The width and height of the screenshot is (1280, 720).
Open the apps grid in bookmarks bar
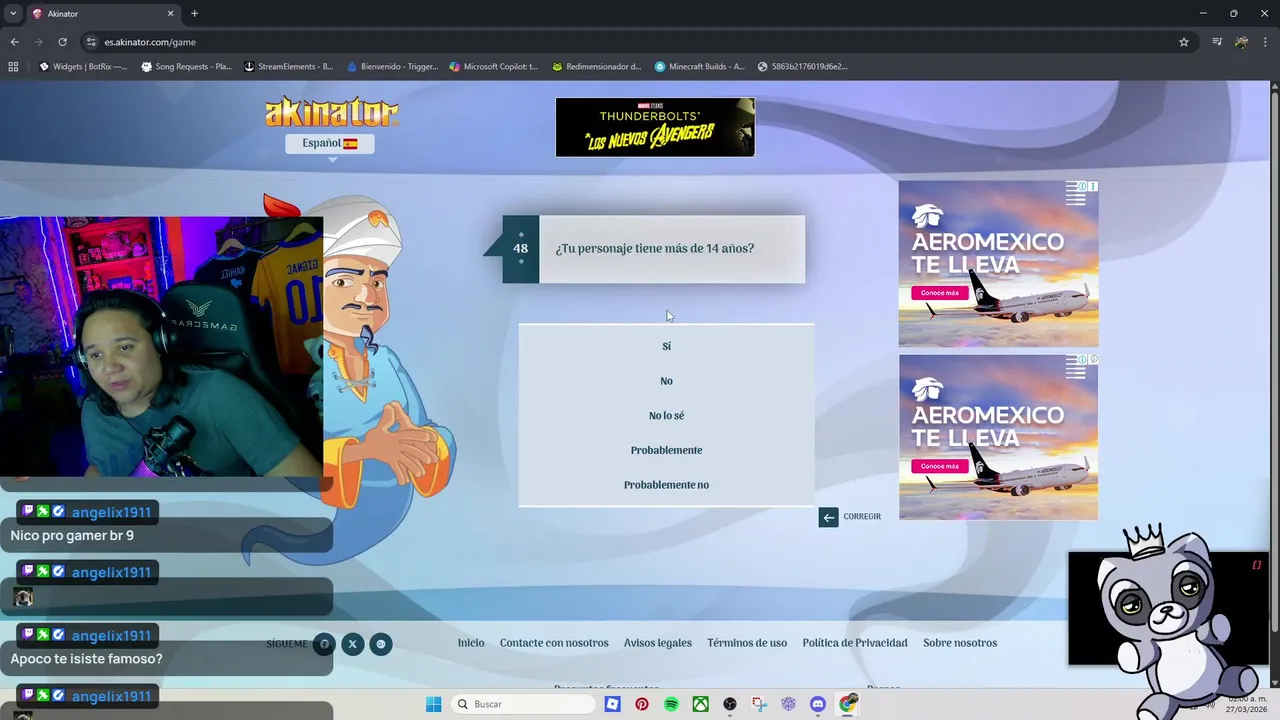(13, 67)
